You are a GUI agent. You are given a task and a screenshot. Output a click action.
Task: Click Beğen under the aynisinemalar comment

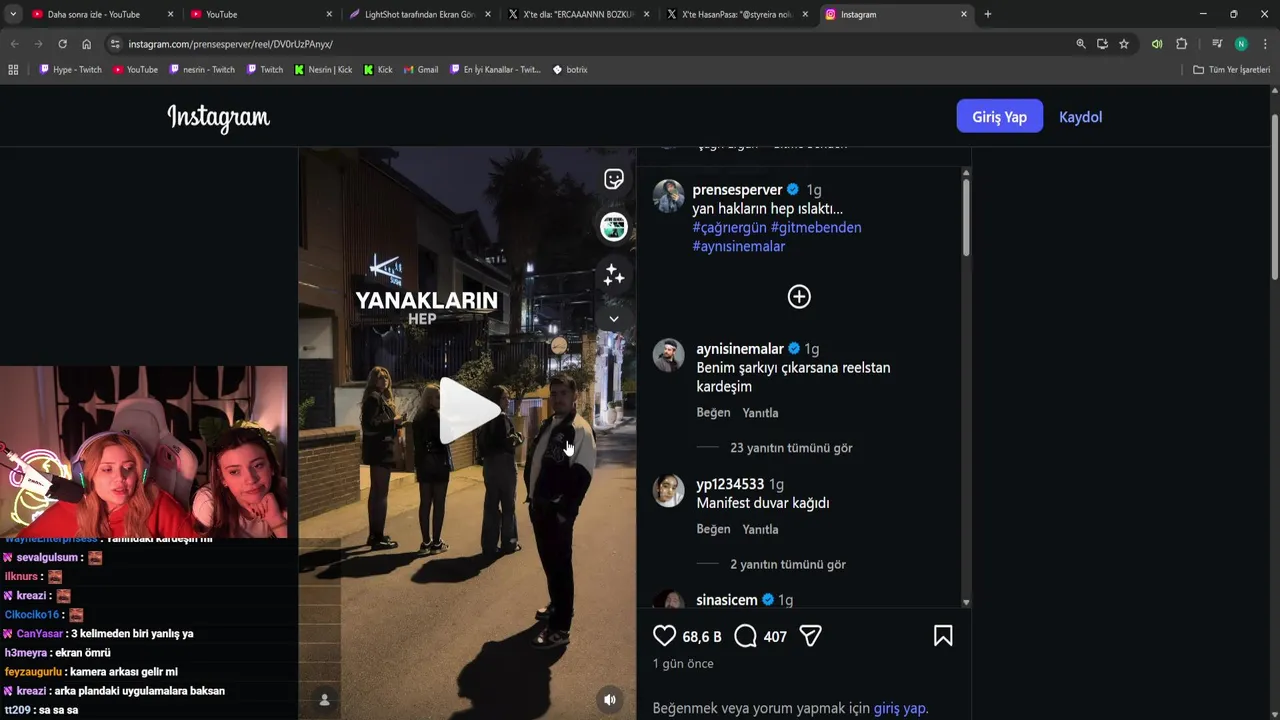(x=713, y=412)
